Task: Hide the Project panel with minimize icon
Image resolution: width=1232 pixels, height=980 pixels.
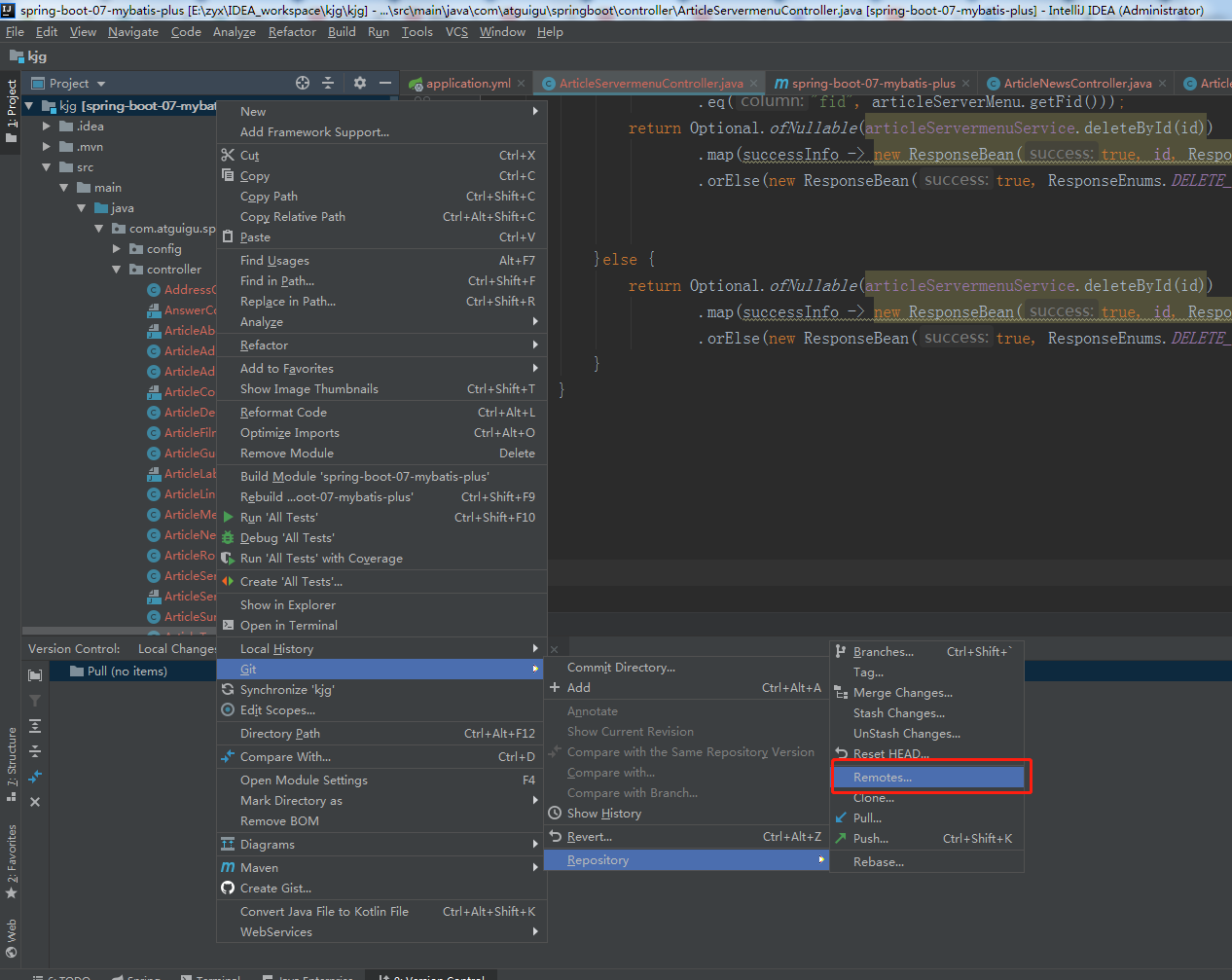Action: click(x=385, y=83)
